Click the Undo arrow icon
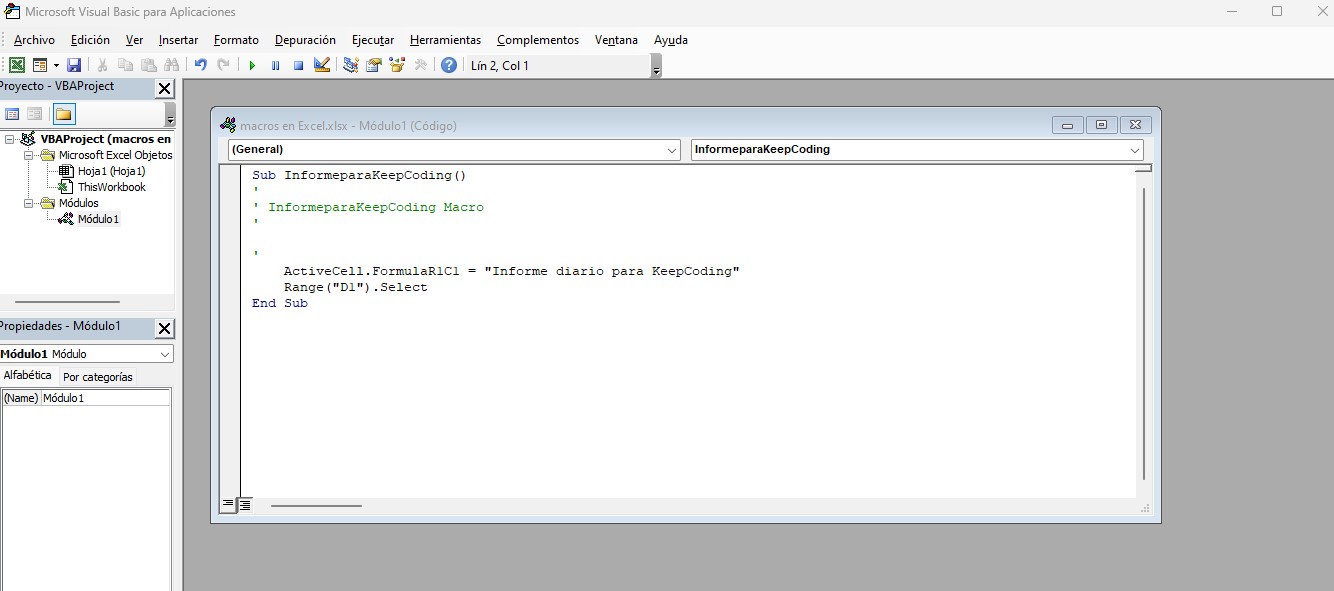 [200, 65]
